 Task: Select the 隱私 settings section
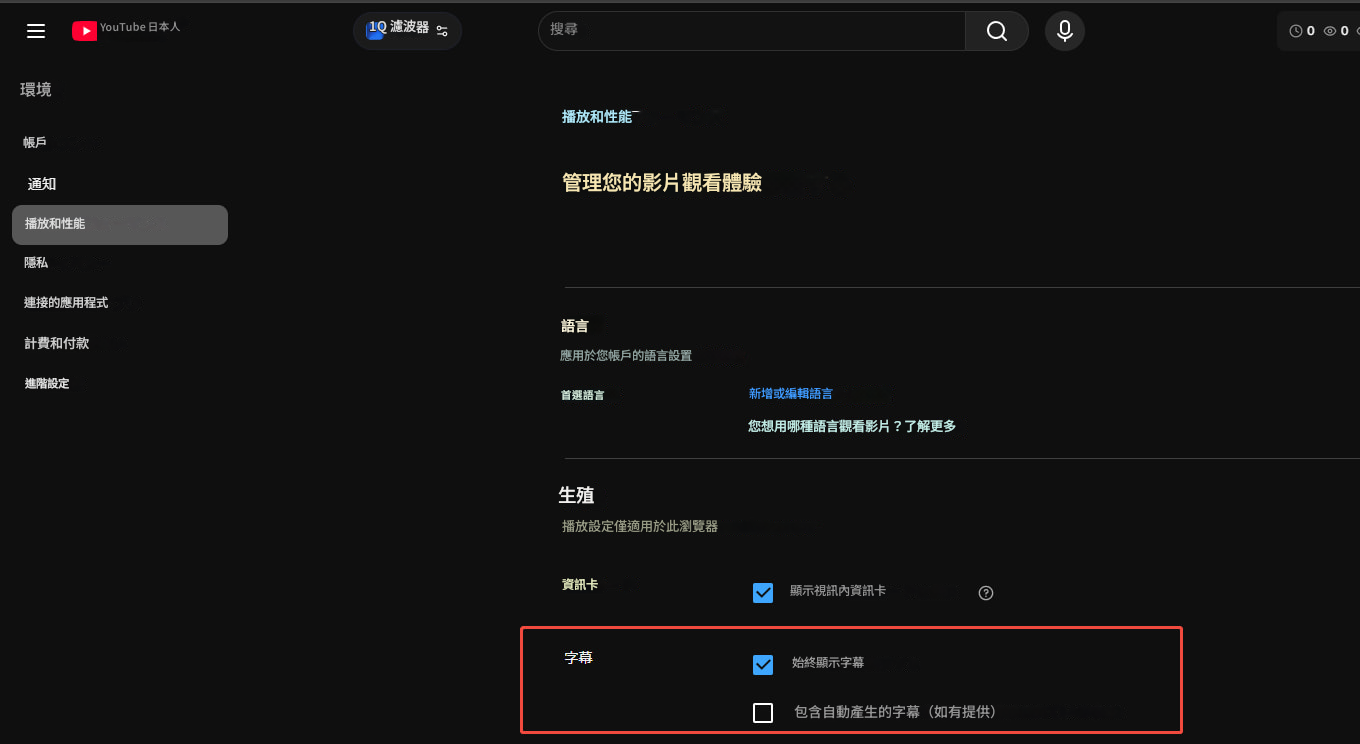(35, 262)
